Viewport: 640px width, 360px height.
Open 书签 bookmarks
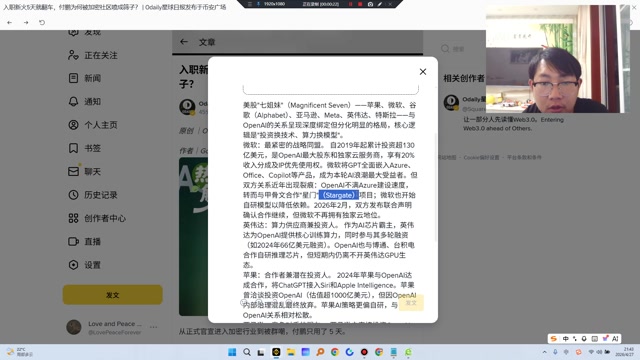[x=84, y=148]
